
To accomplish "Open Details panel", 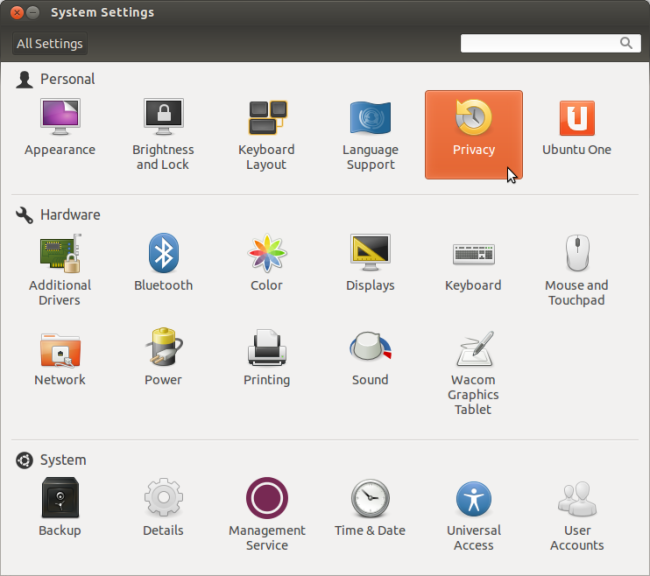I will tap(163, 508).
